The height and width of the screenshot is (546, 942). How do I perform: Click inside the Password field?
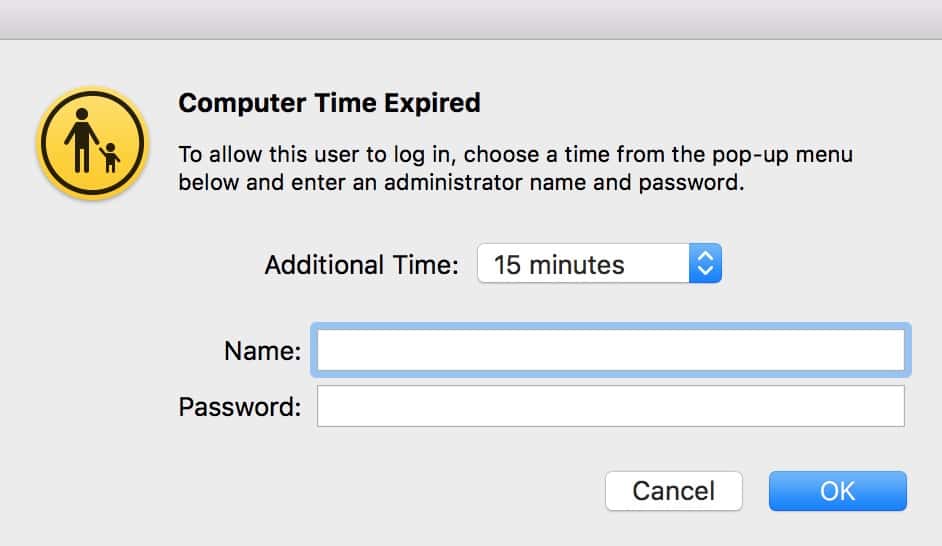coord(610,407)
